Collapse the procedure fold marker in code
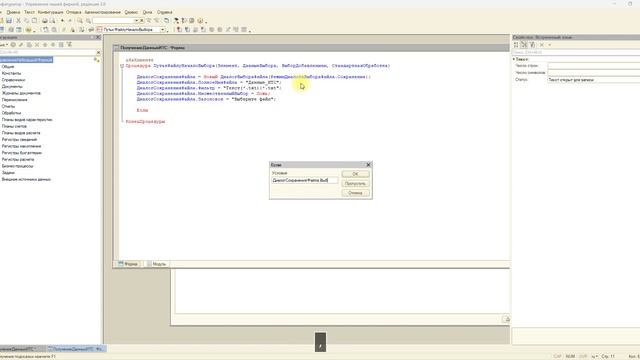The height and width of the screenshot is (360, 640). click(x=122, y=66)
